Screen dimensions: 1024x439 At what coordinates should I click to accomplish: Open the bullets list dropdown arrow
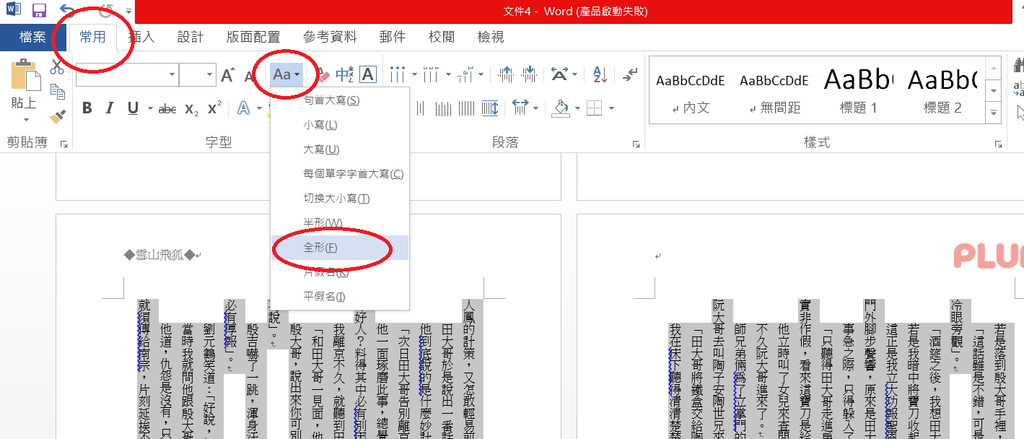coord(413,75)
